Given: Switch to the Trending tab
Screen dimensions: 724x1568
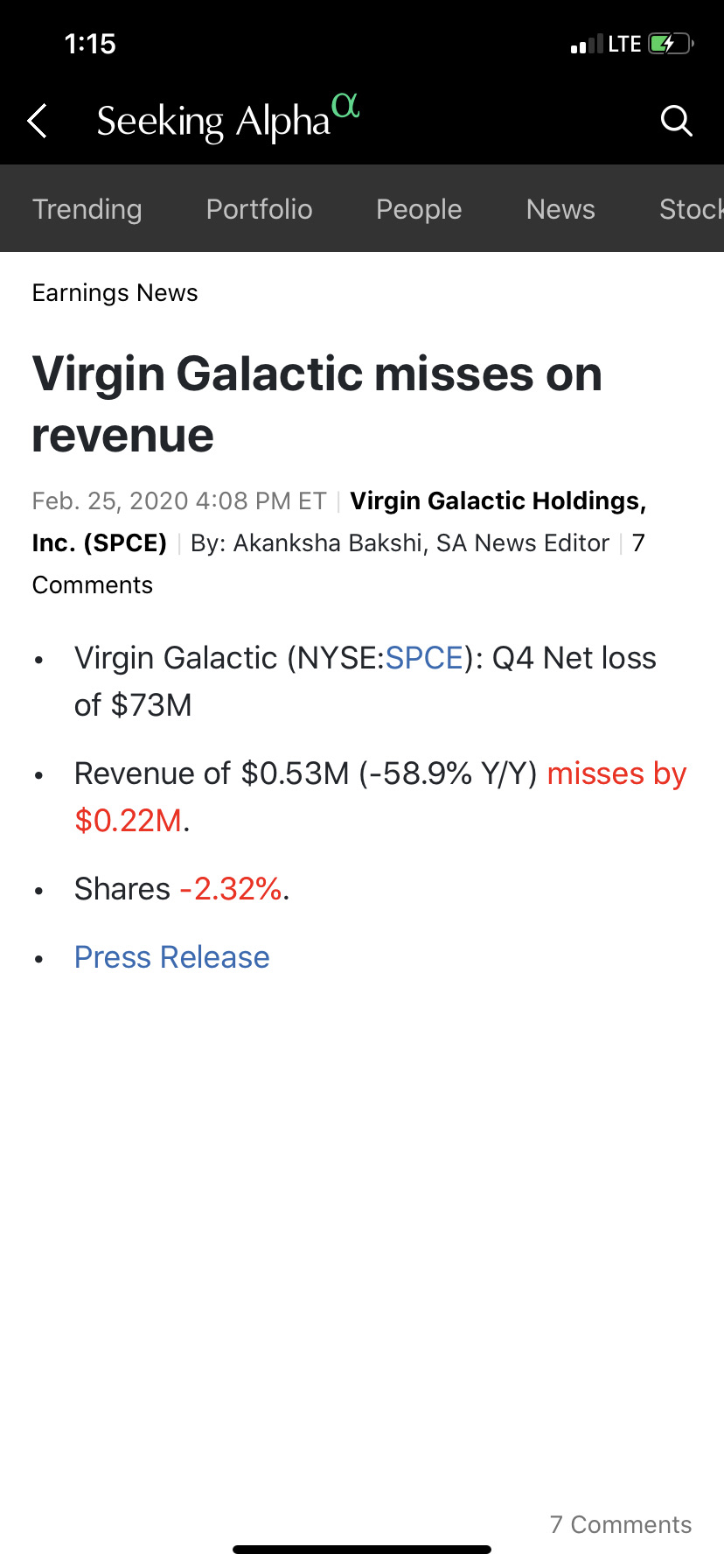Looking at the screenshot, I should 87,209.
